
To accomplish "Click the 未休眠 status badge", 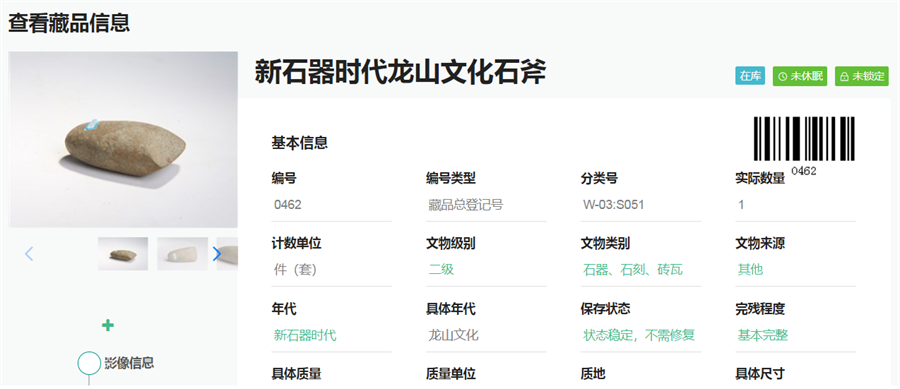I will (800, 76).
